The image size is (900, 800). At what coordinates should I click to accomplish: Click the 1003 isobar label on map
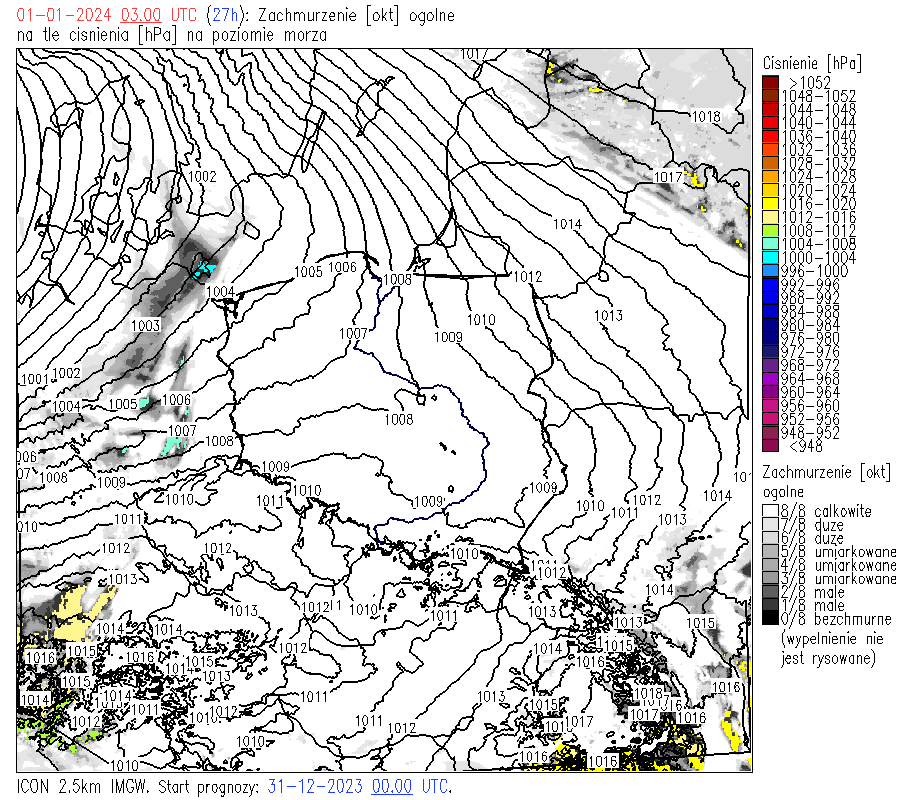pos(145,325)
